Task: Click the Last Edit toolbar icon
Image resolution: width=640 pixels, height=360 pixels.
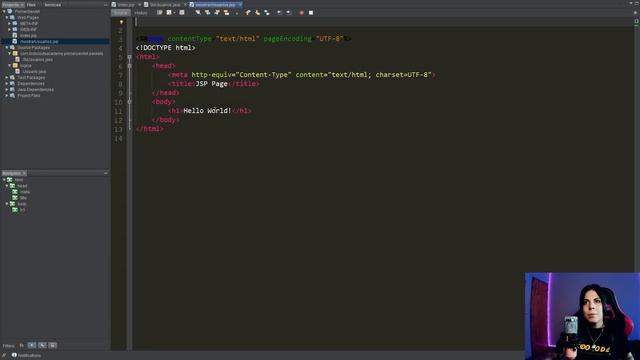Action: click(x=160, y=13)
